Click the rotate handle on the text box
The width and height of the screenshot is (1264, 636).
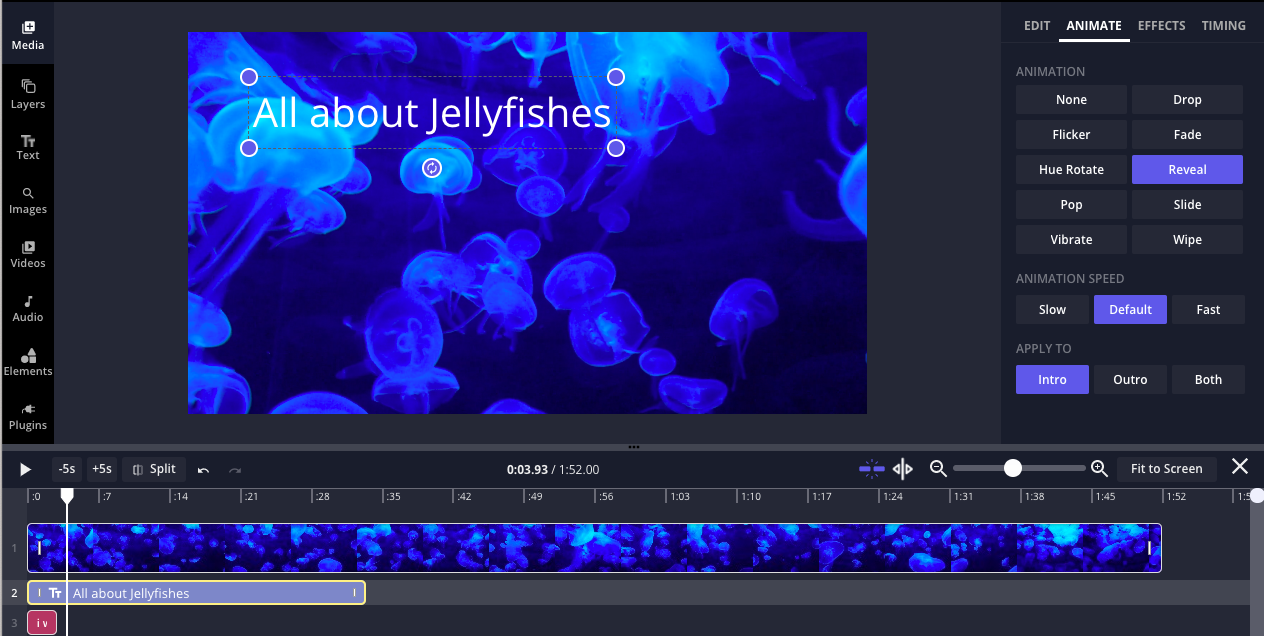[x=431, y=168]
